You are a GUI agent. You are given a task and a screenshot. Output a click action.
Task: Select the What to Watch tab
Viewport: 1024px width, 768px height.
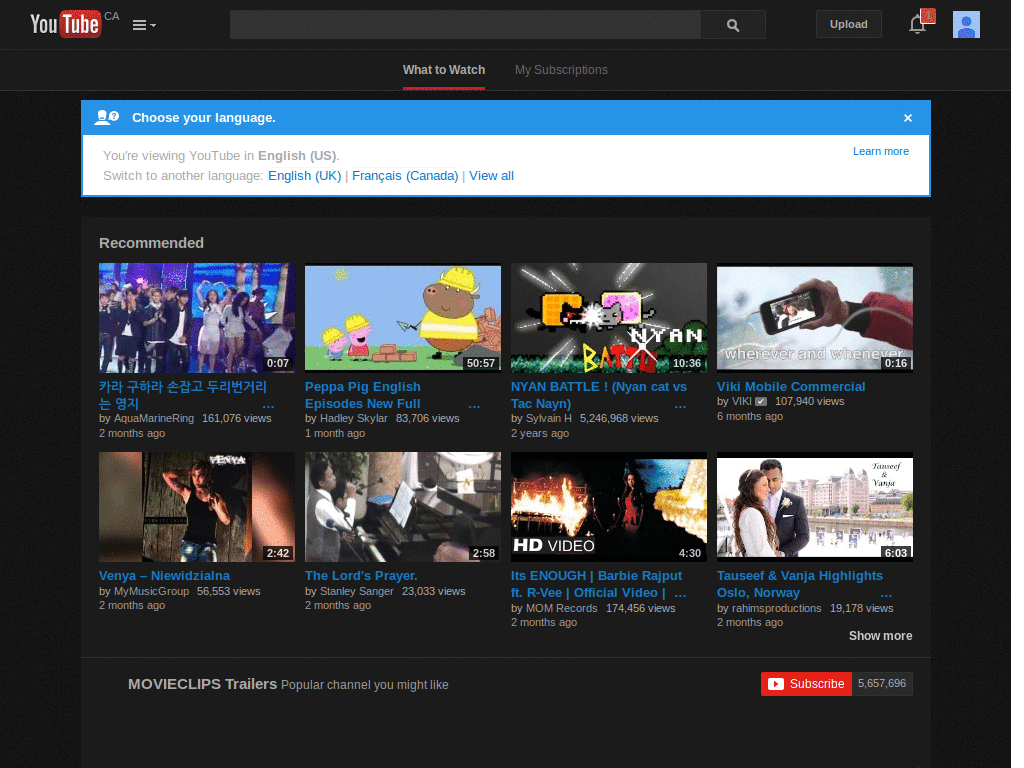coord(443,70)
